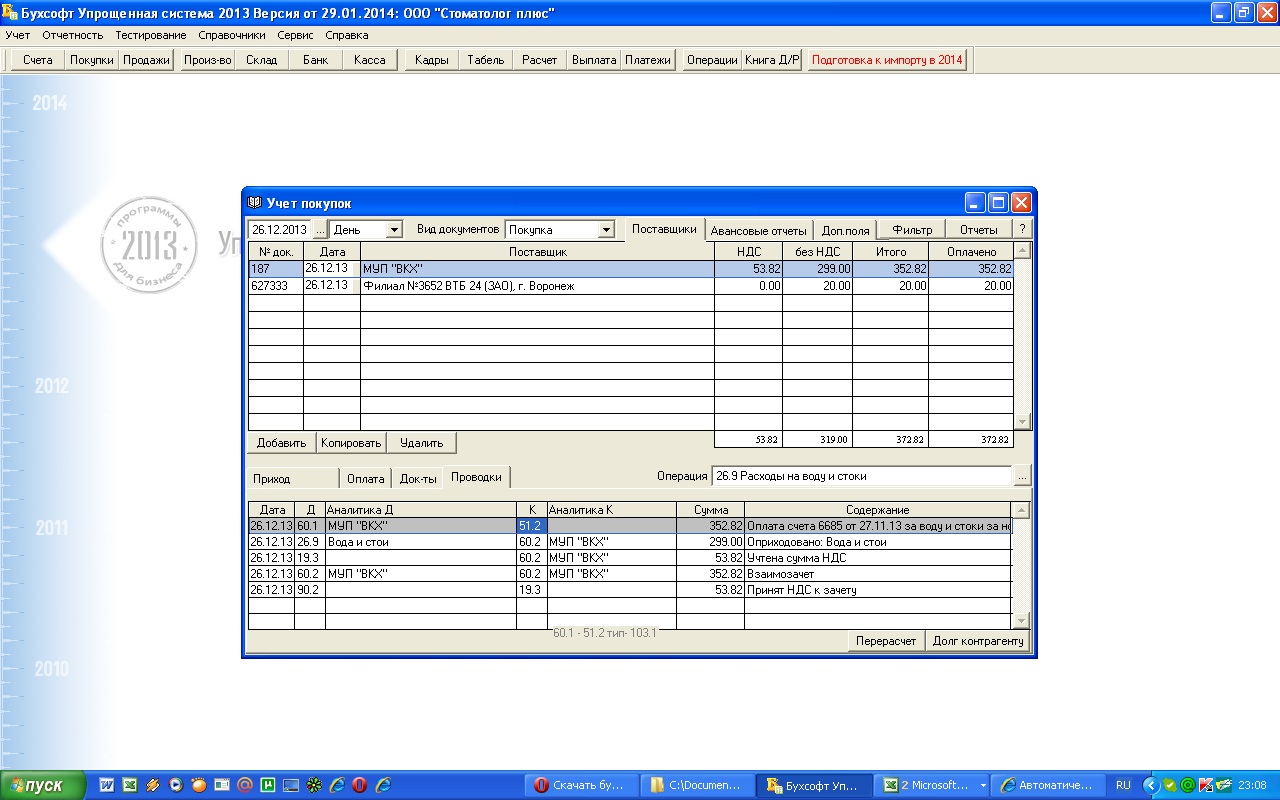
Task: Open the ICQ flower quick launch icon
Action: (x=314, y=786)
